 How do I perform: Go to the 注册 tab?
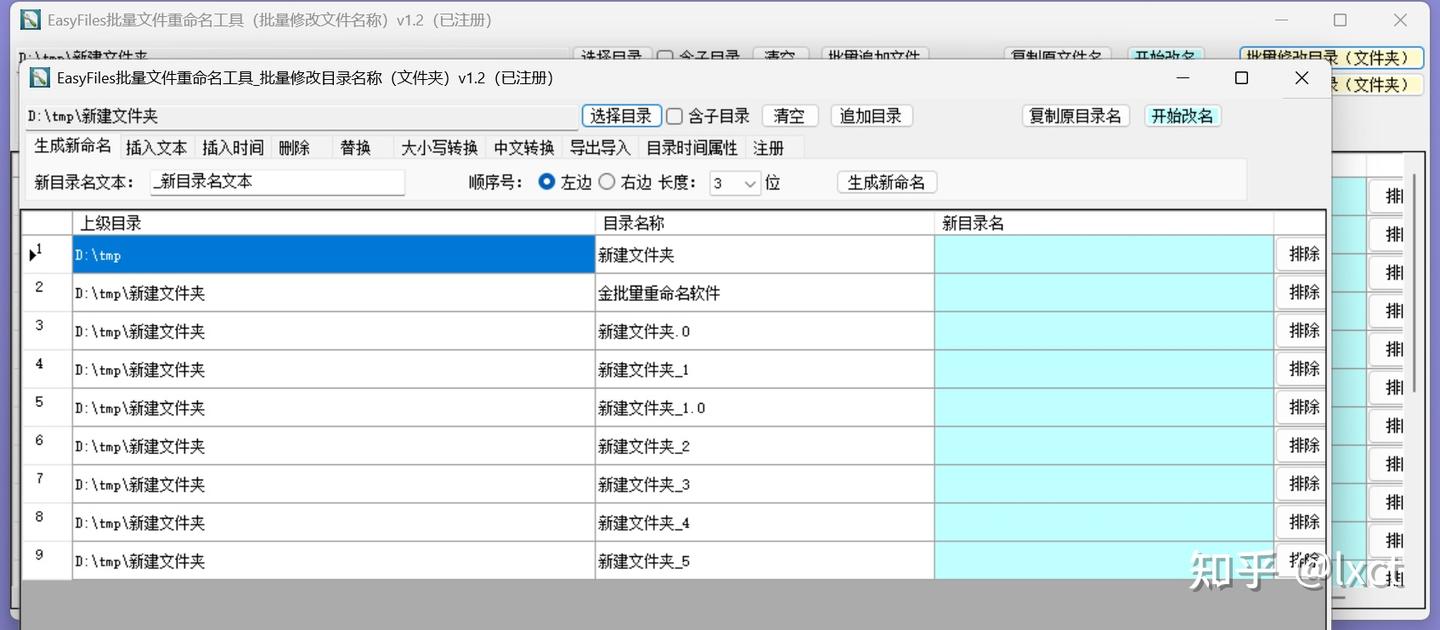768,147
